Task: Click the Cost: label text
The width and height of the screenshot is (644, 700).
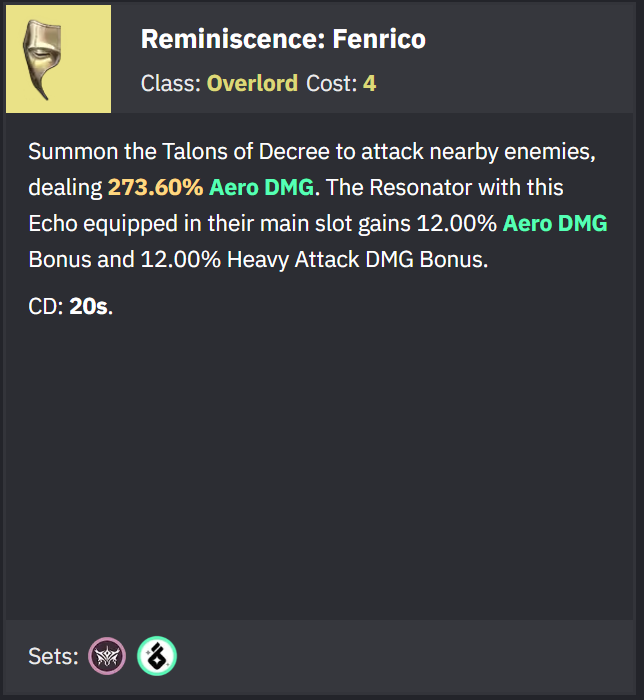Action: click(x=332, y=83)
